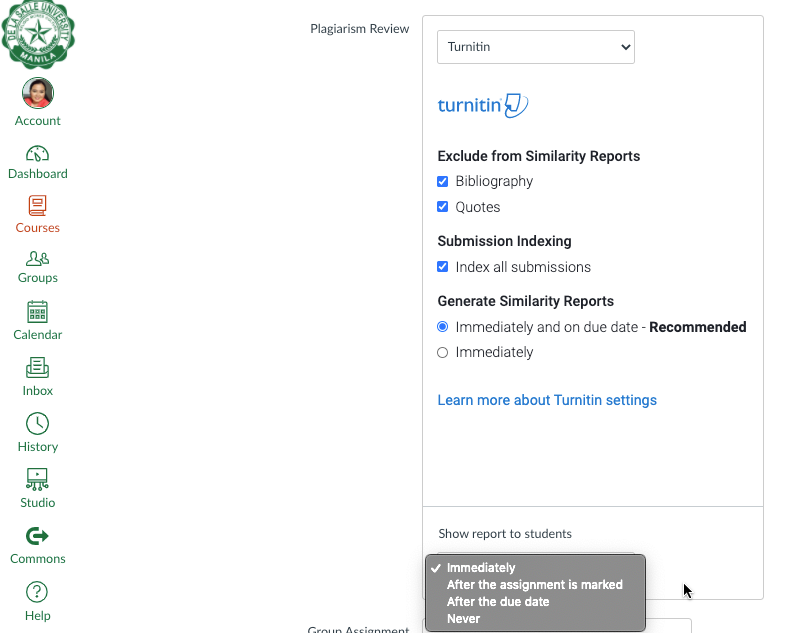This screenshot has width=799, height=633.
Task: Open the Studio icon
Action: tap(37, 479)
